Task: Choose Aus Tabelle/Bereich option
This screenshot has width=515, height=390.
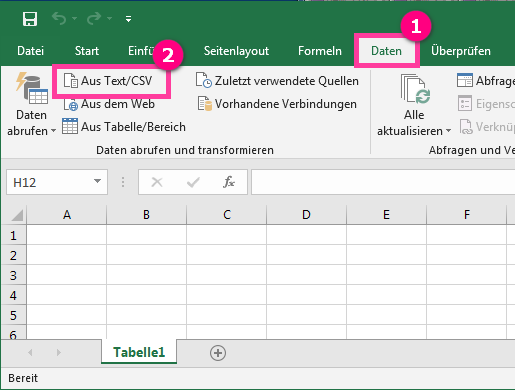Action: point(133,127)
